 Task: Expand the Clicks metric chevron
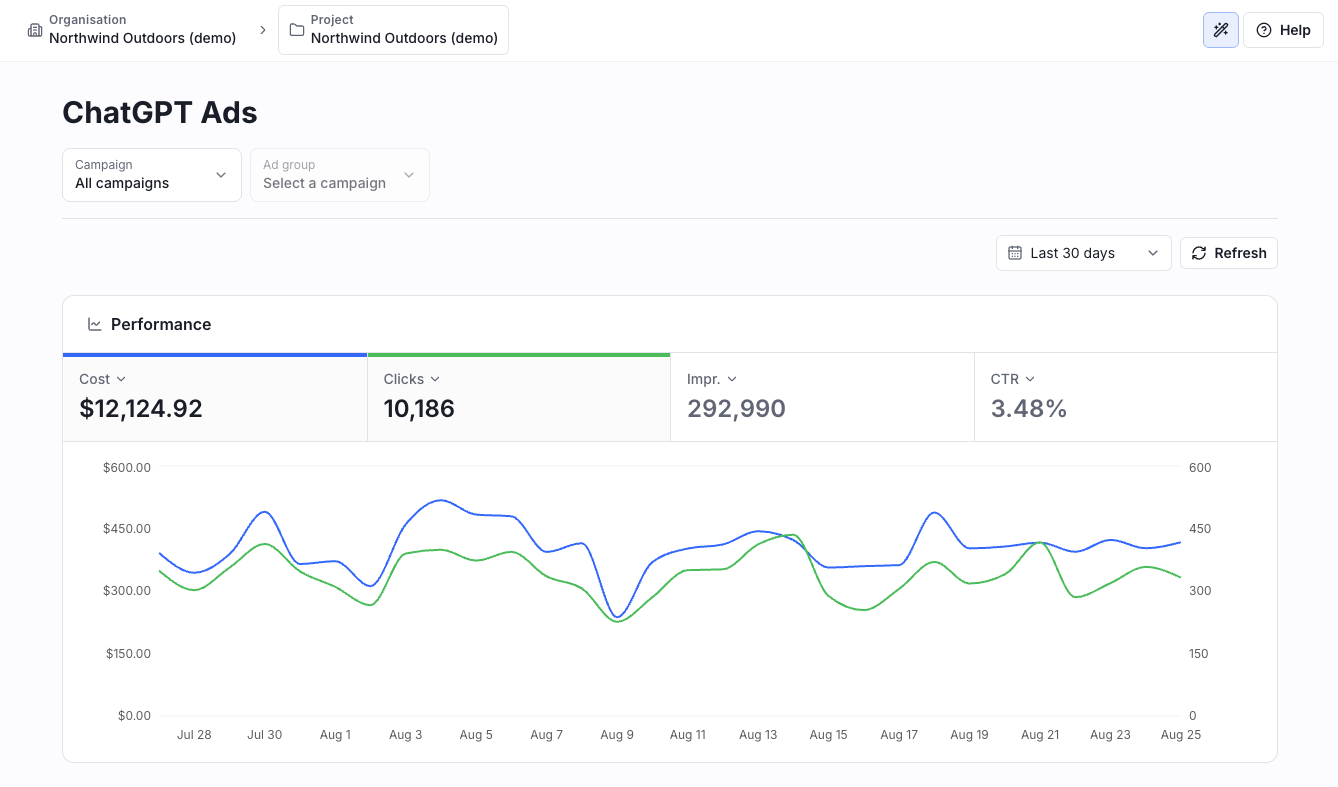[435, 379]
